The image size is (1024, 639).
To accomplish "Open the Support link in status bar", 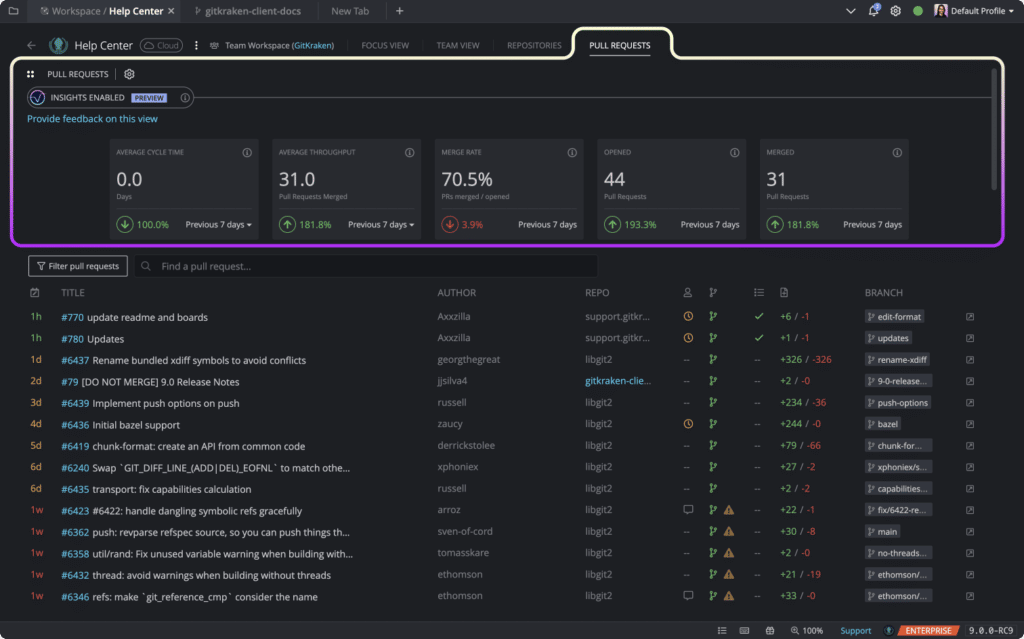I will 856,631.
